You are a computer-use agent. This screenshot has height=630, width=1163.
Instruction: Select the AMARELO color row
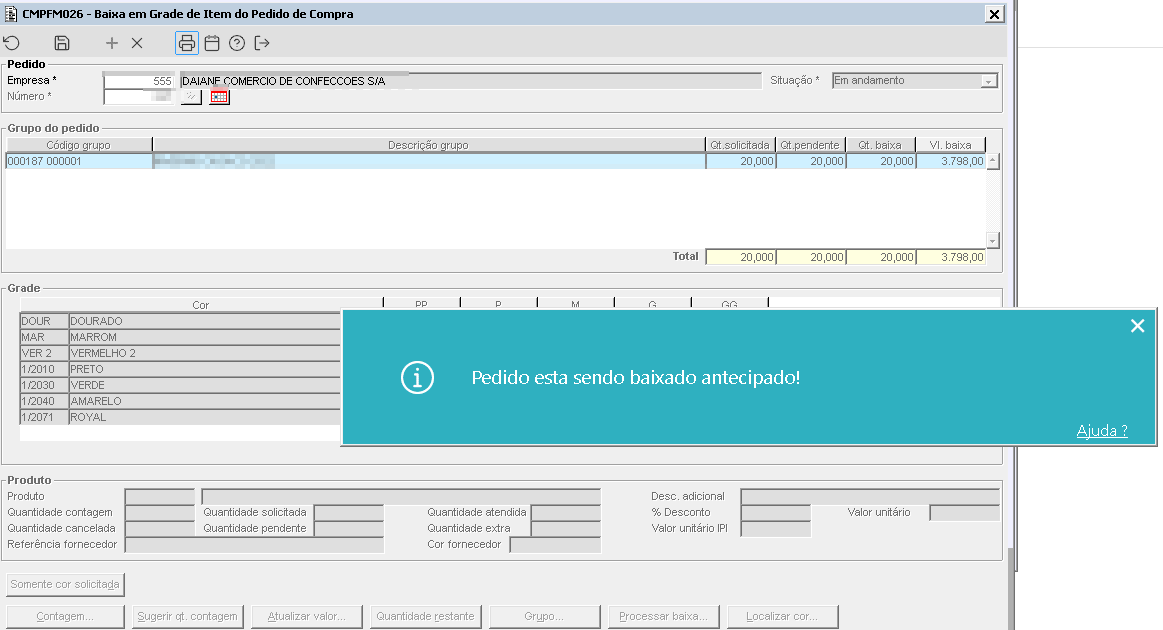click(x=180, y=401)
